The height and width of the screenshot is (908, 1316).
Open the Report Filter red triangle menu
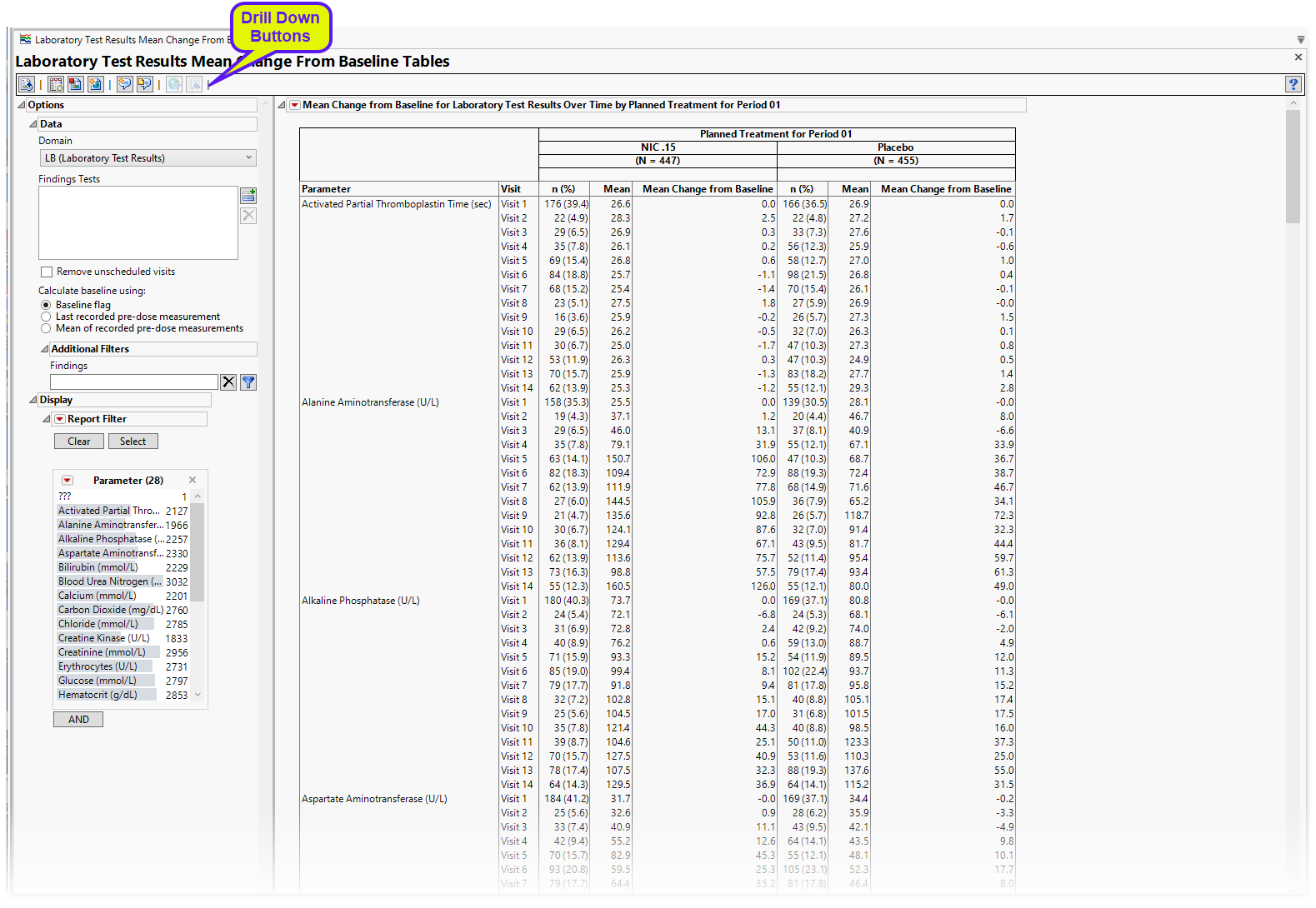click(x=59, y=419)
